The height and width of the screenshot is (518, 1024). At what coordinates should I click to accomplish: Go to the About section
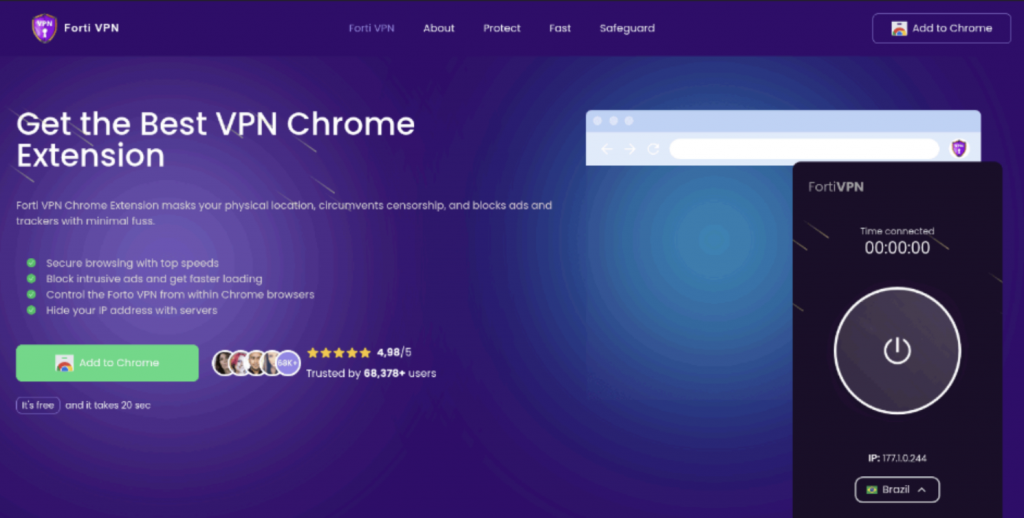coord(438,28)
